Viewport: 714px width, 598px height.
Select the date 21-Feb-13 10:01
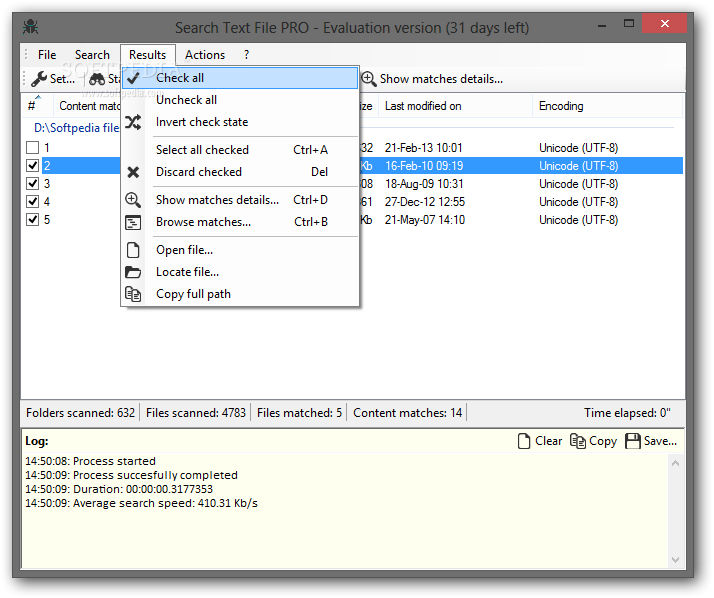pos(423,148)
